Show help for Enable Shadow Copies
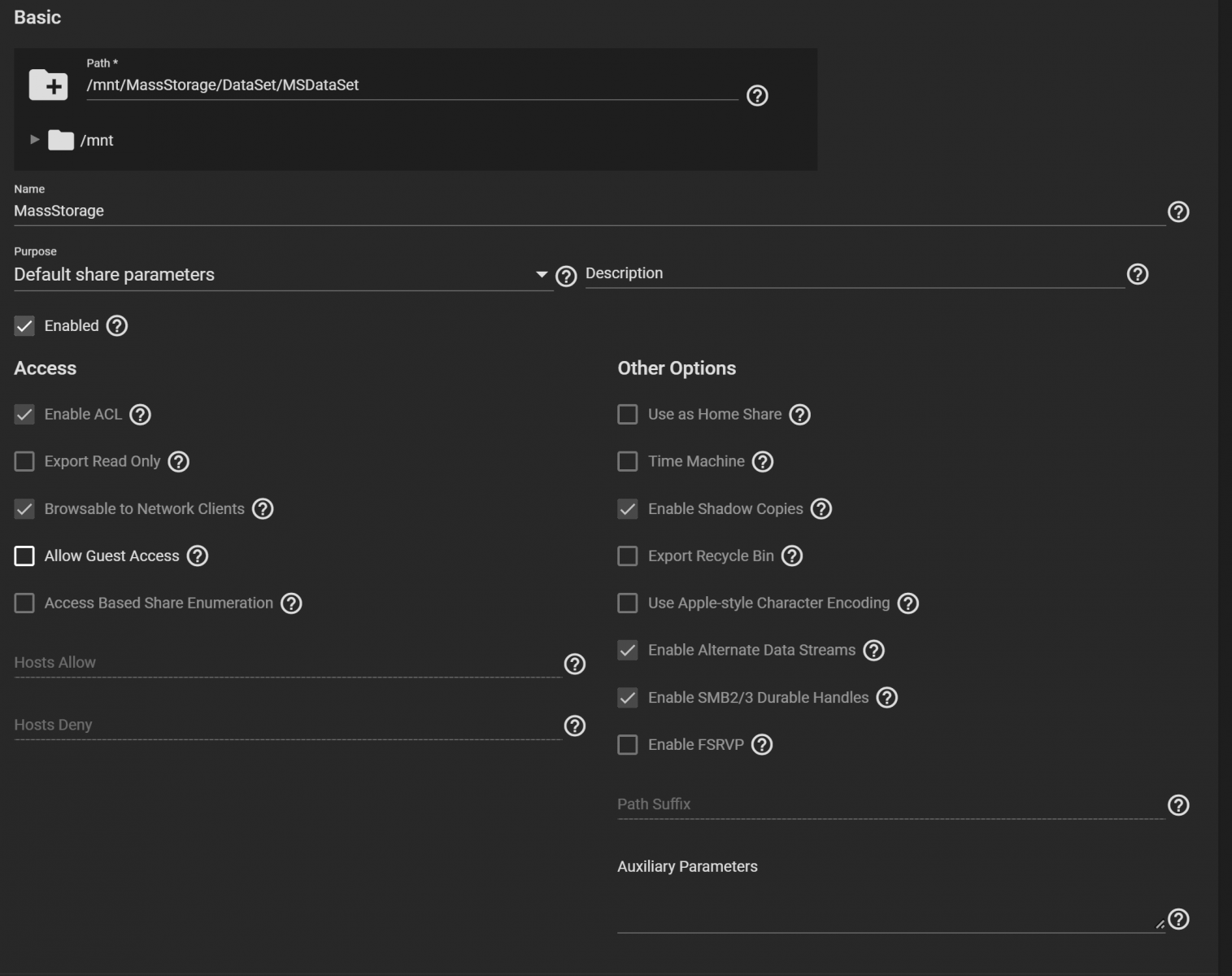Screen dimensions: 1232x976 821,509
